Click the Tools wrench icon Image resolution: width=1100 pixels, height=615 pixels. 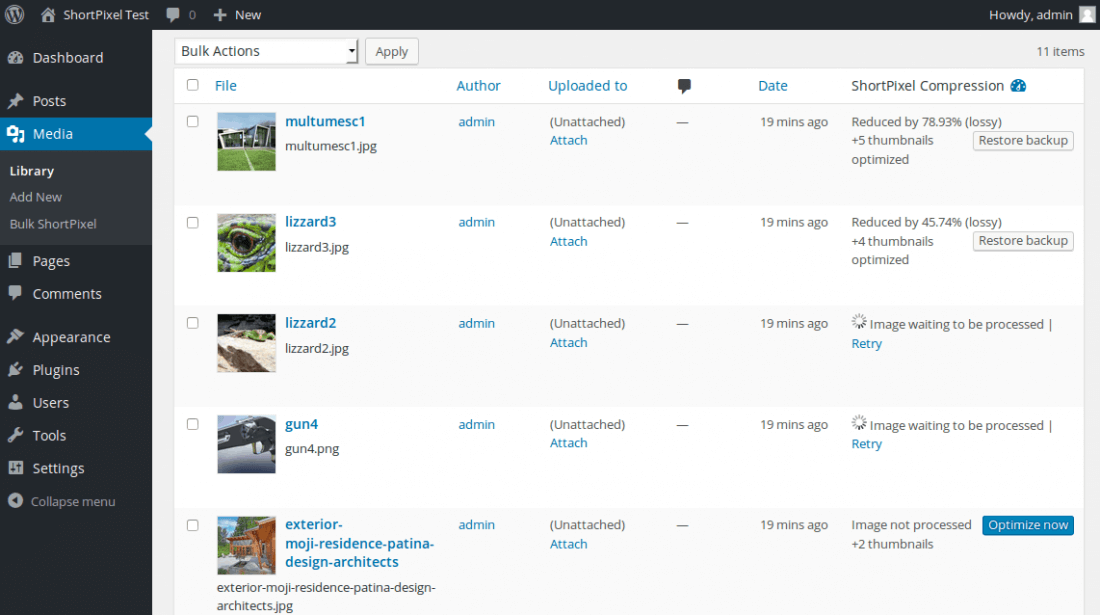[15, 435]
